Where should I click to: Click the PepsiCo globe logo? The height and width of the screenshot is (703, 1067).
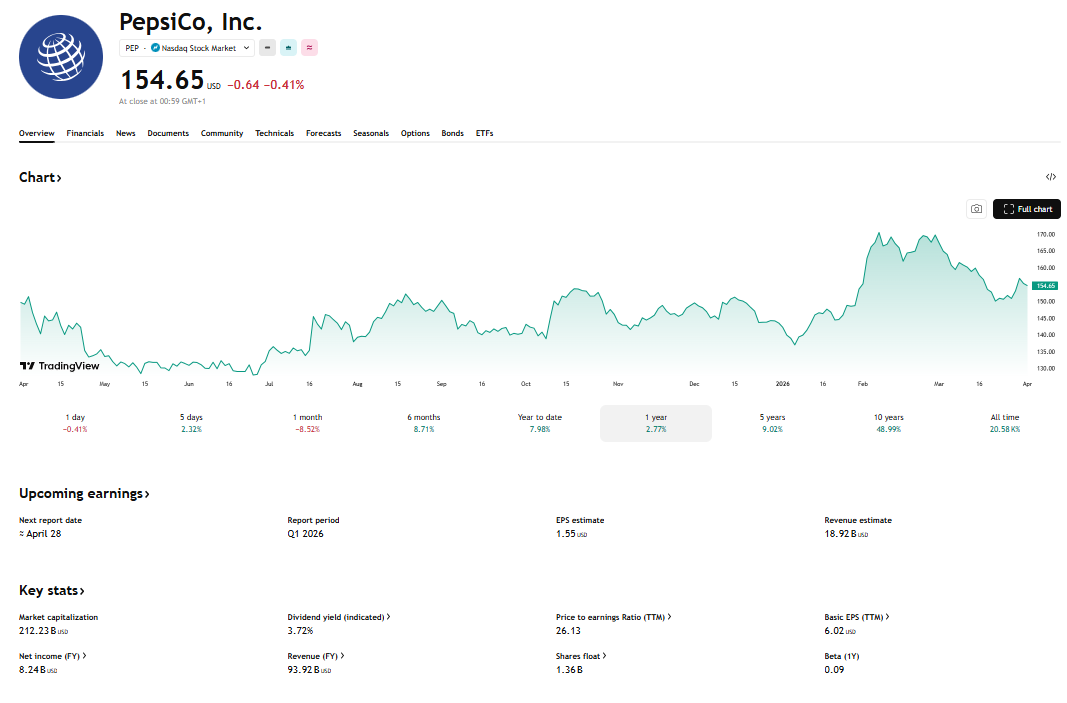click(x=61, y=57)
